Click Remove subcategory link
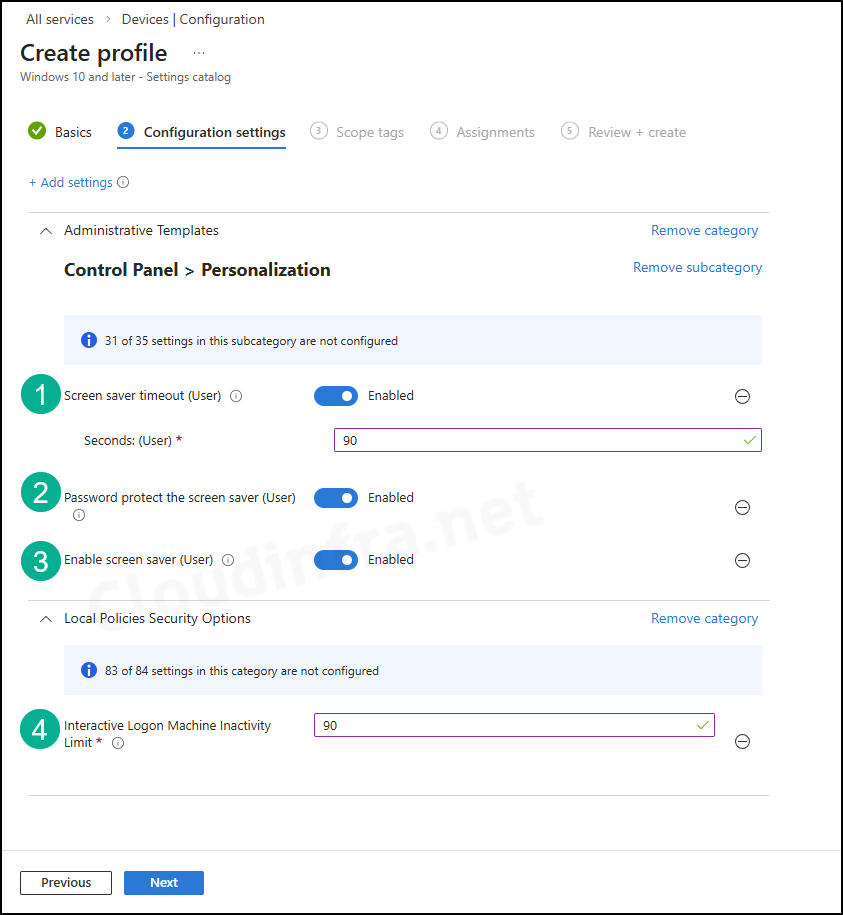The height and width of the screenshot is (915, 843). pyautogui.click(x=697, y=268)
